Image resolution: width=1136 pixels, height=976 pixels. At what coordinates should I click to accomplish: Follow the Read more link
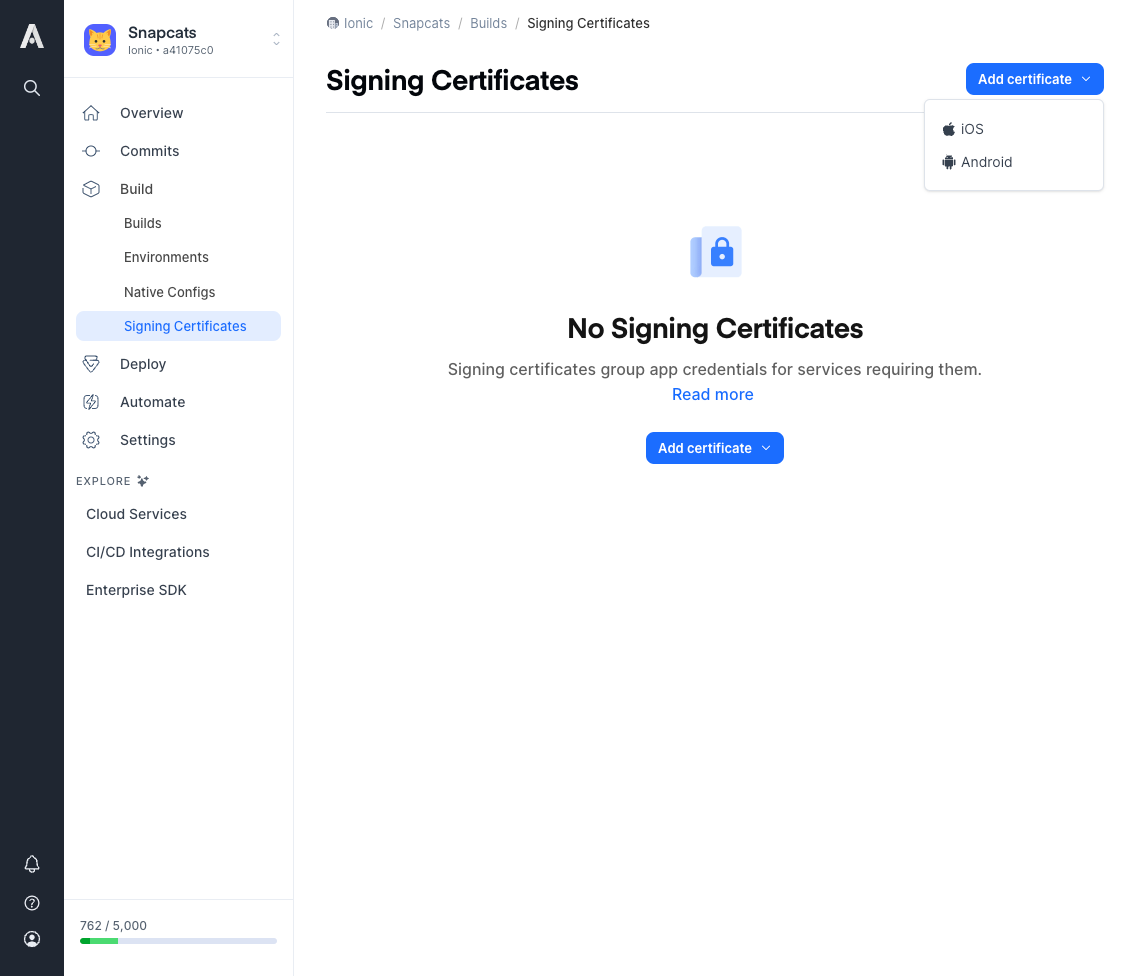(713, 394)
